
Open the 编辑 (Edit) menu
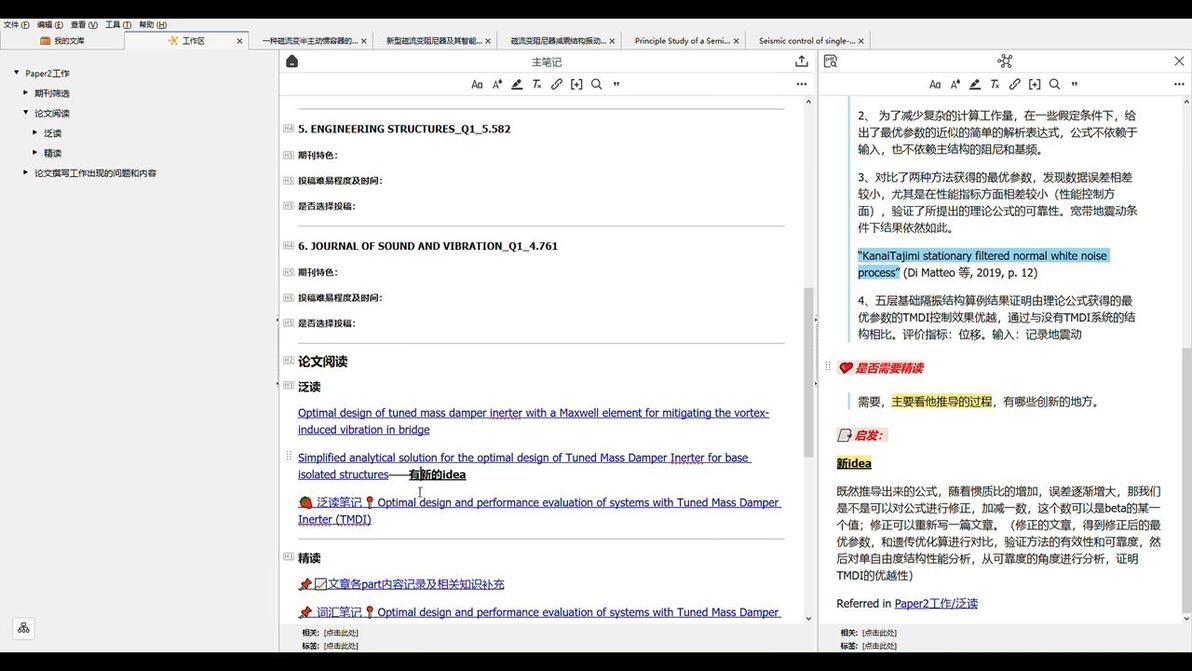(50, 24)
